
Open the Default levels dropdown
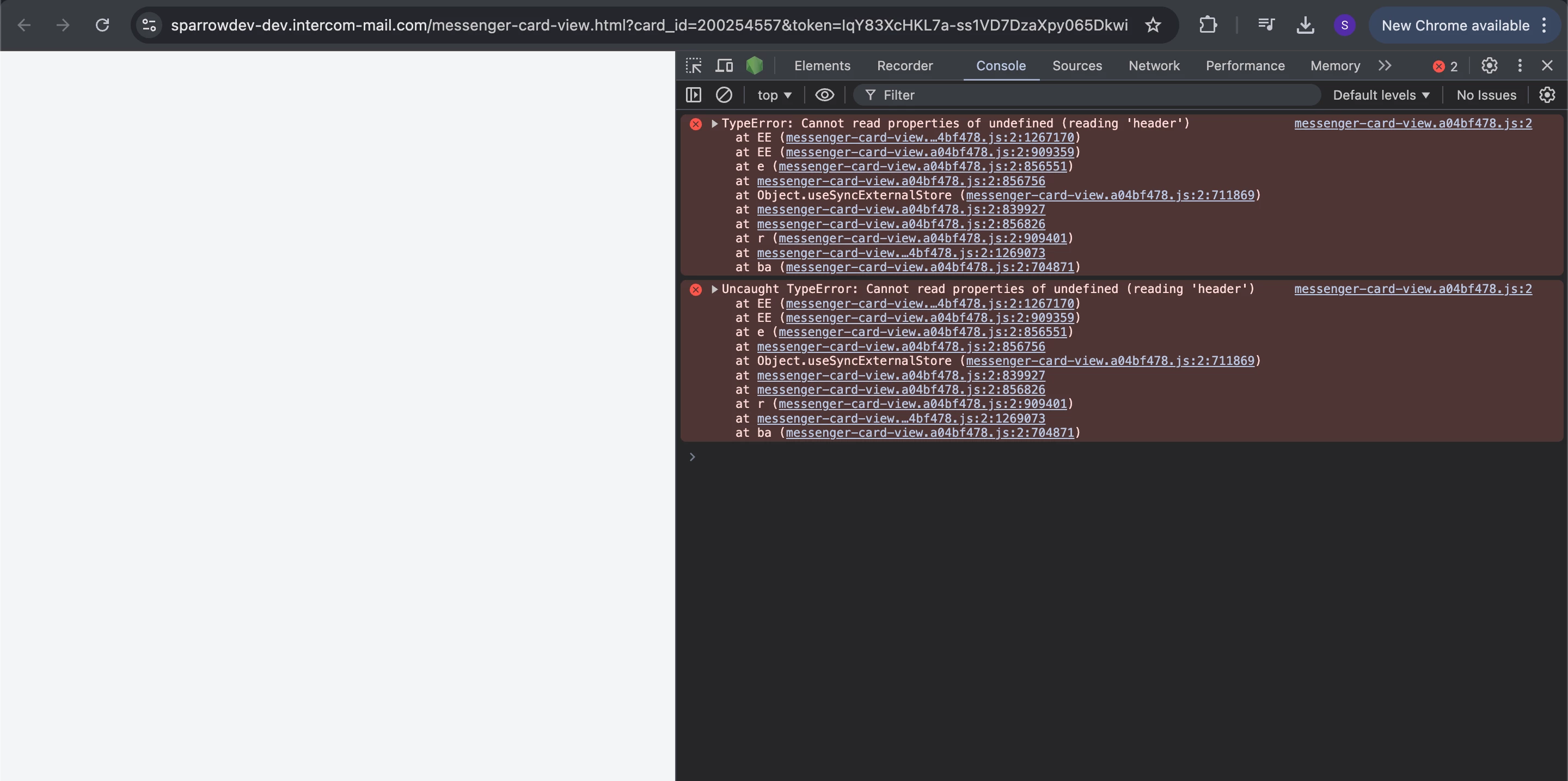1381,95
